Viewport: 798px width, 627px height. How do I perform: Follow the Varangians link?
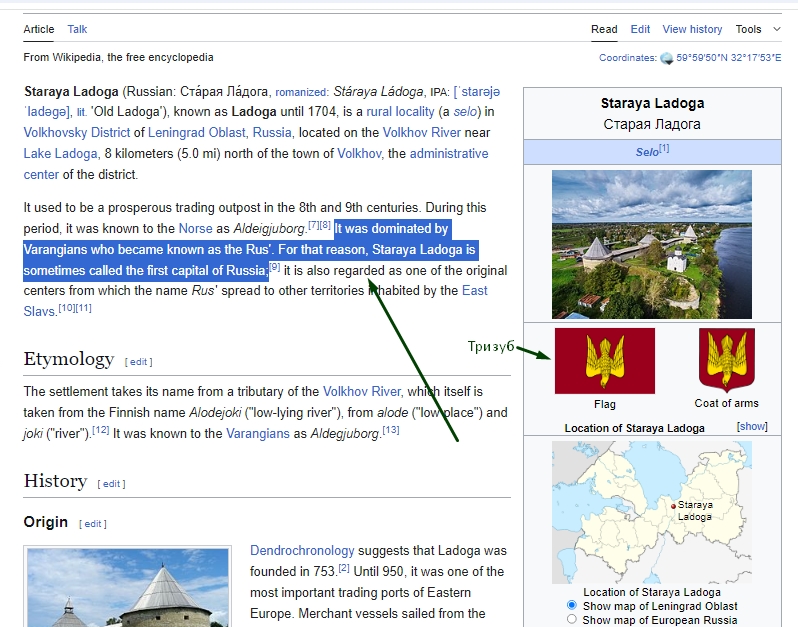pyautogui.click(x=258, y=434)
